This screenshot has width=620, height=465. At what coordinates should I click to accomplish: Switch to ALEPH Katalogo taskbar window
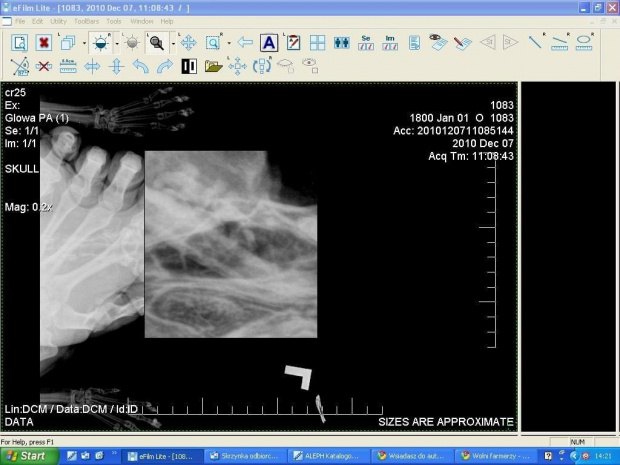(326, 455)
